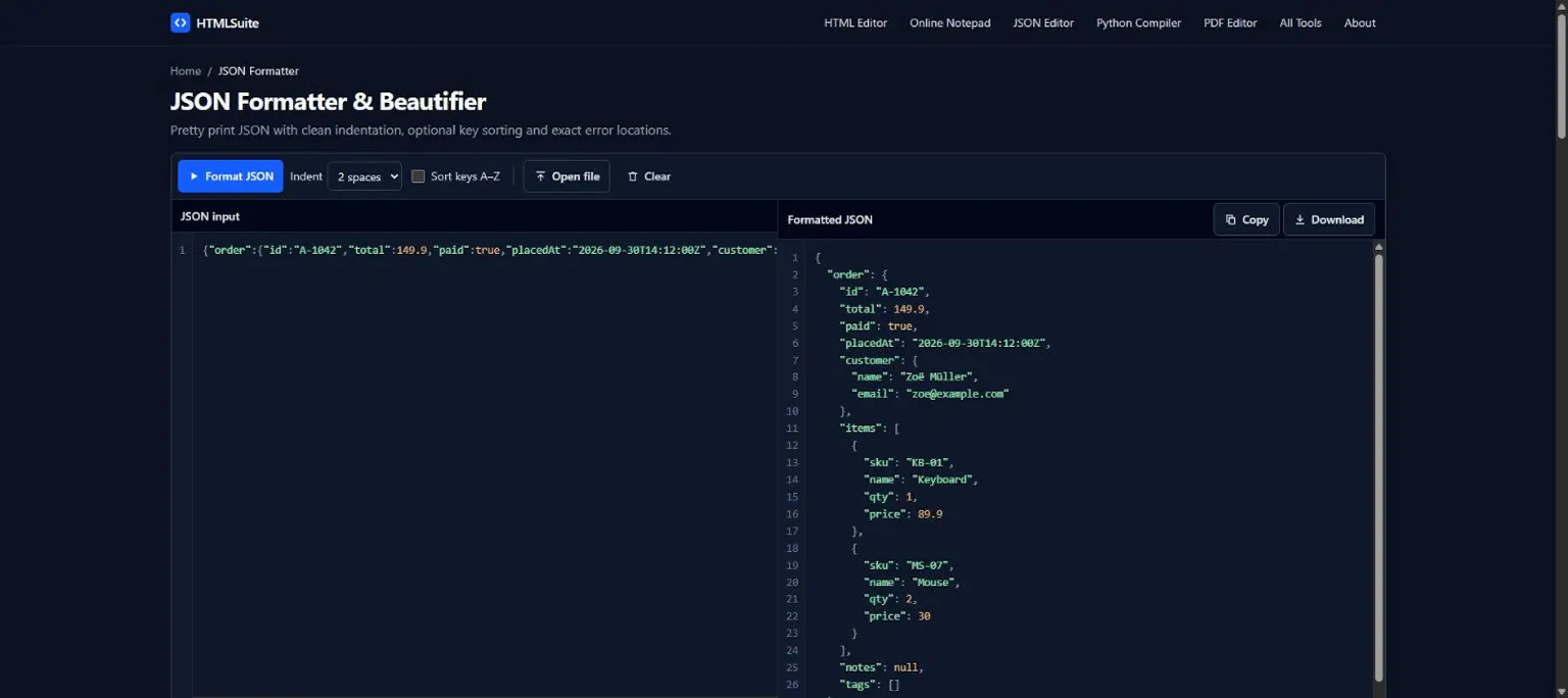Download the formatted JSON
The image size is (1568, 698).
coord(1329,220)
